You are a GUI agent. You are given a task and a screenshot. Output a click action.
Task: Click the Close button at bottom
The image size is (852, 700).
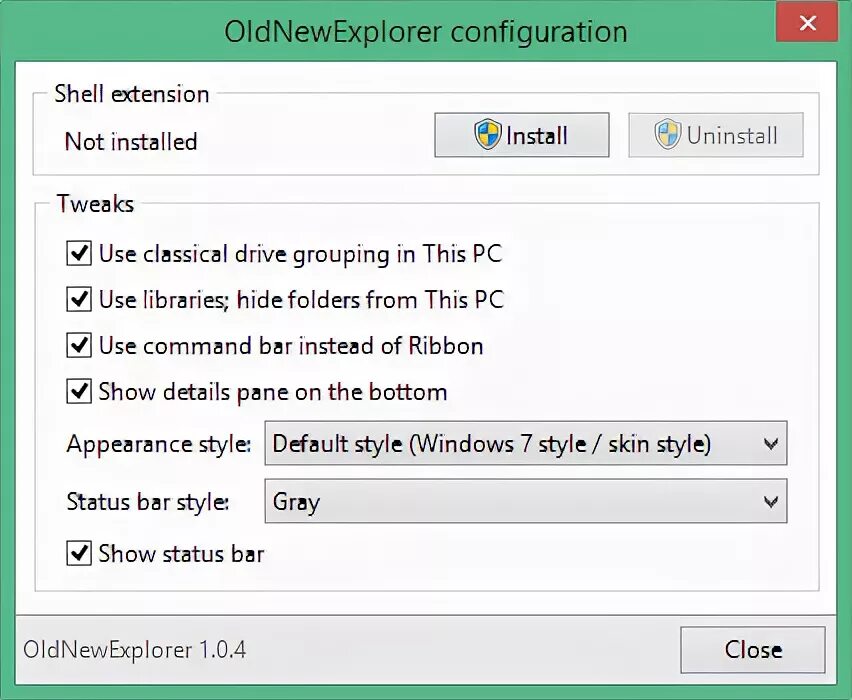[x=753, y=650]
